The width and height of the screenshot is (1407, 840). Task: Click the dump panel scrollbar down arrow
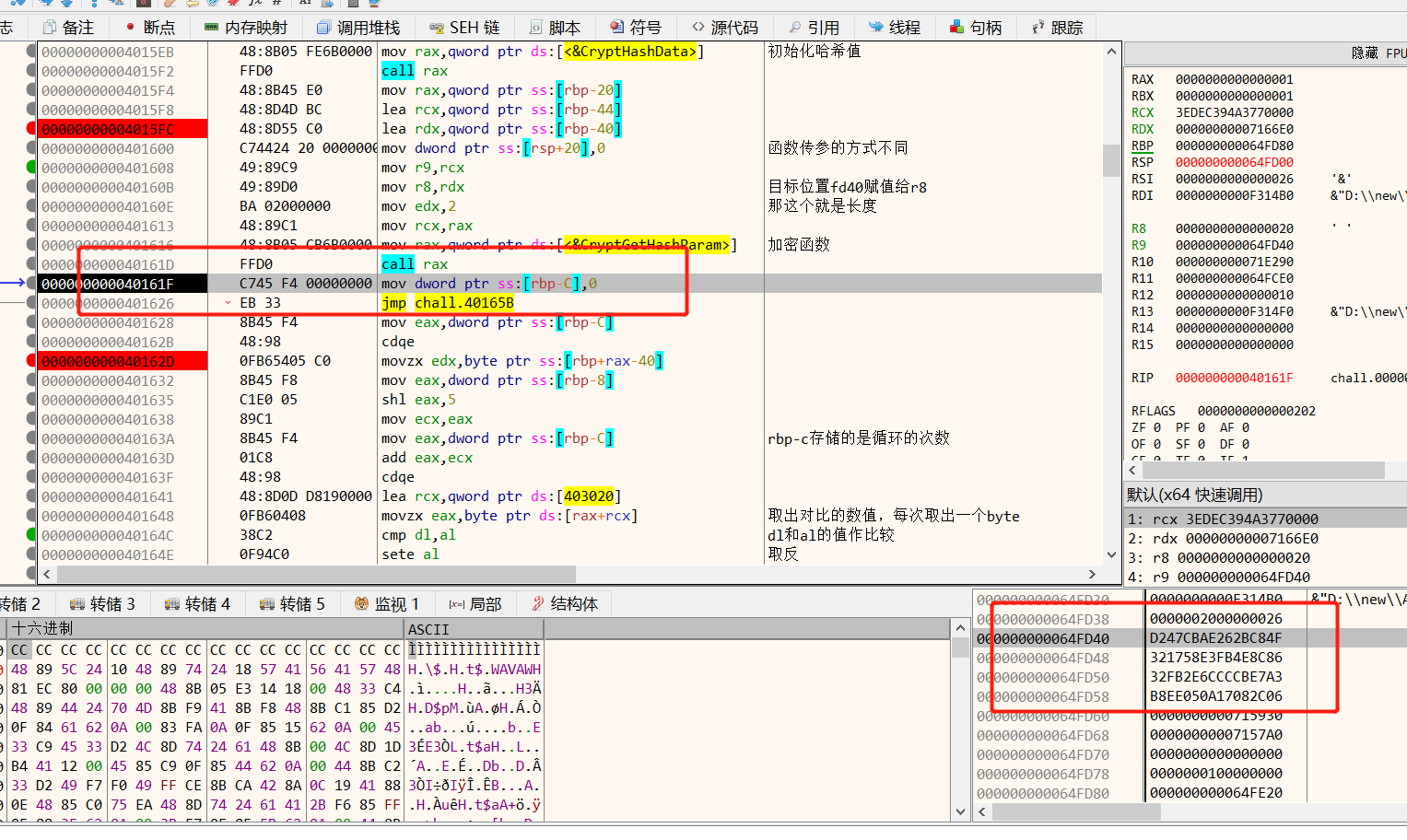tap(961, 812)
